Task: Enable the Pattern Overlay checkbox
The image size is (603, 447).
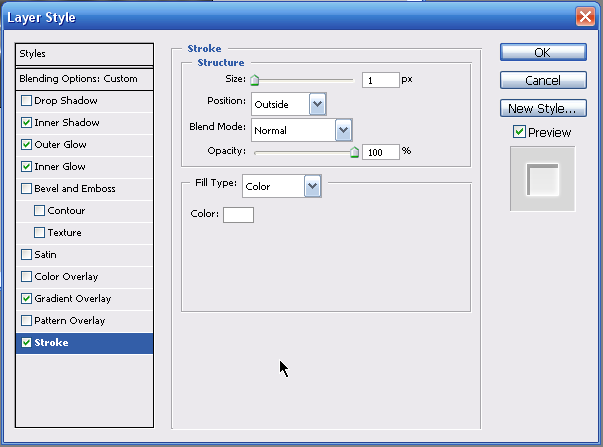Action: click(26, 320)
